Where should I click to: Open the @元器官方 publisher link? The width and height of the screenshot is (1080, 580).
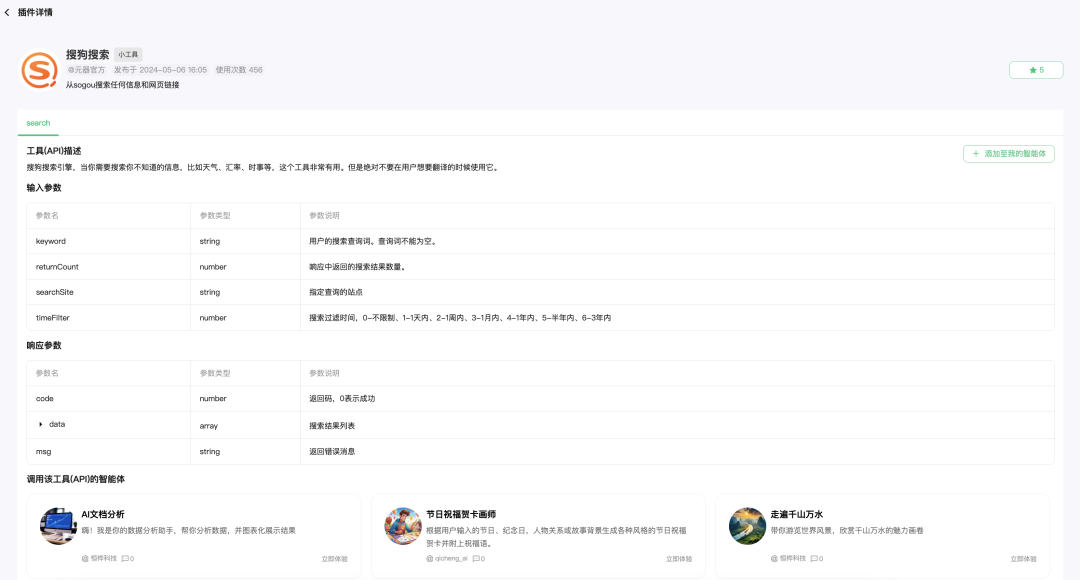pyautogui.click(x=86, y=70)
